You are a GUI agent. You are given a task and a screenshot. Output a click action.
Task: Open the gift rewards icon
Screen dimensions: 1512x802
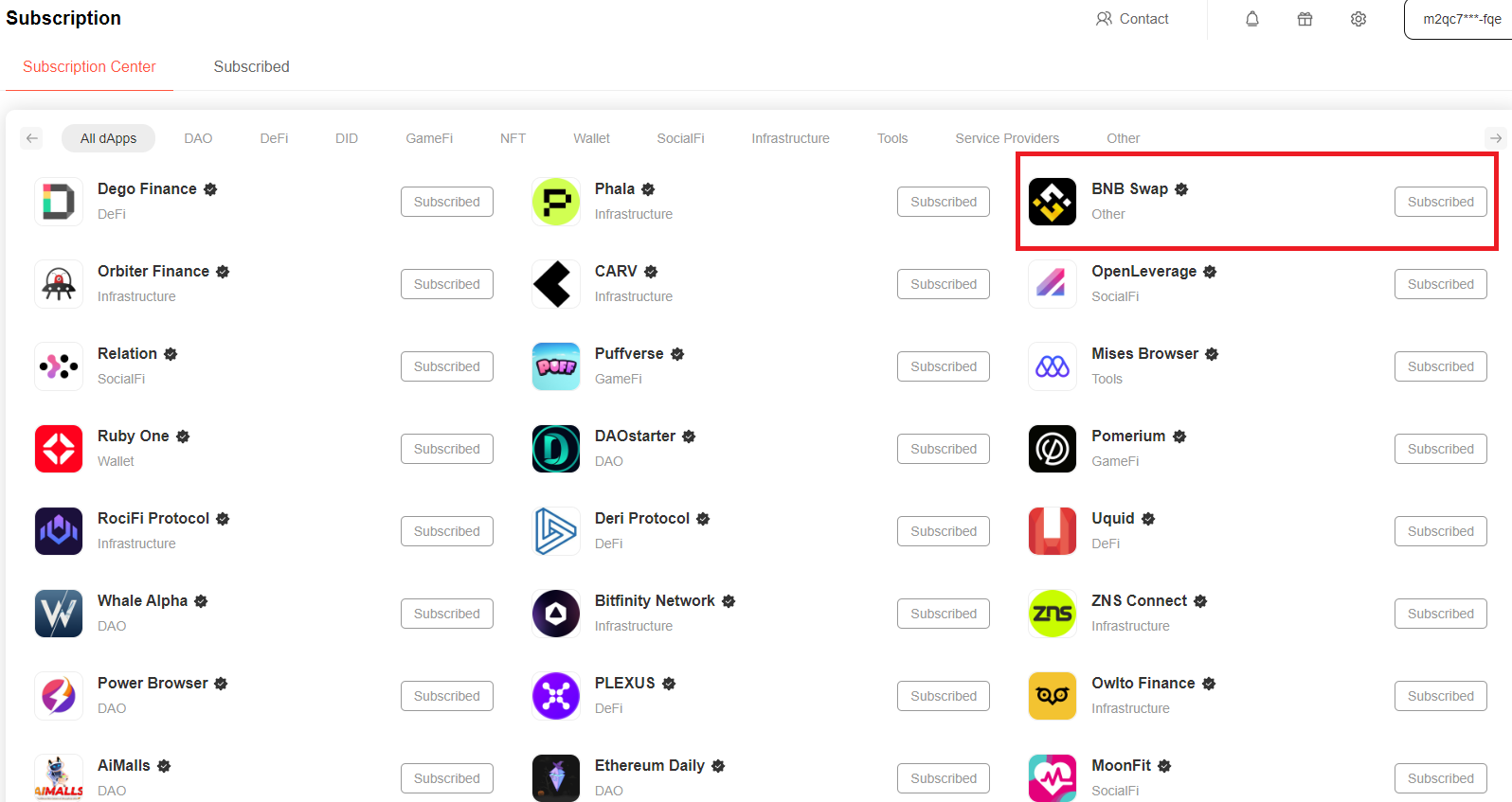[x=1305, y=19]
